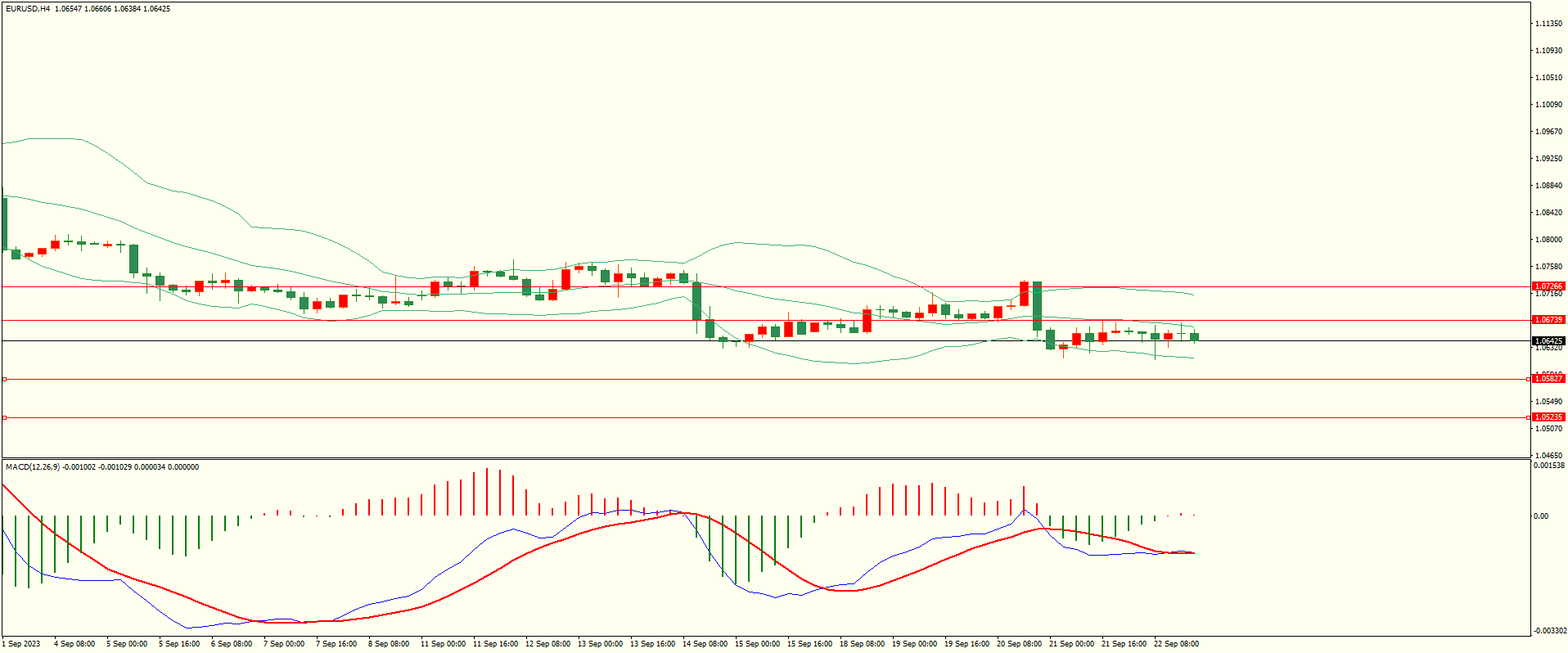This screenshot has height=653, width=1568.
Task: Click the 21 Sep 16:00 time label
Action: coord(1124,644)
